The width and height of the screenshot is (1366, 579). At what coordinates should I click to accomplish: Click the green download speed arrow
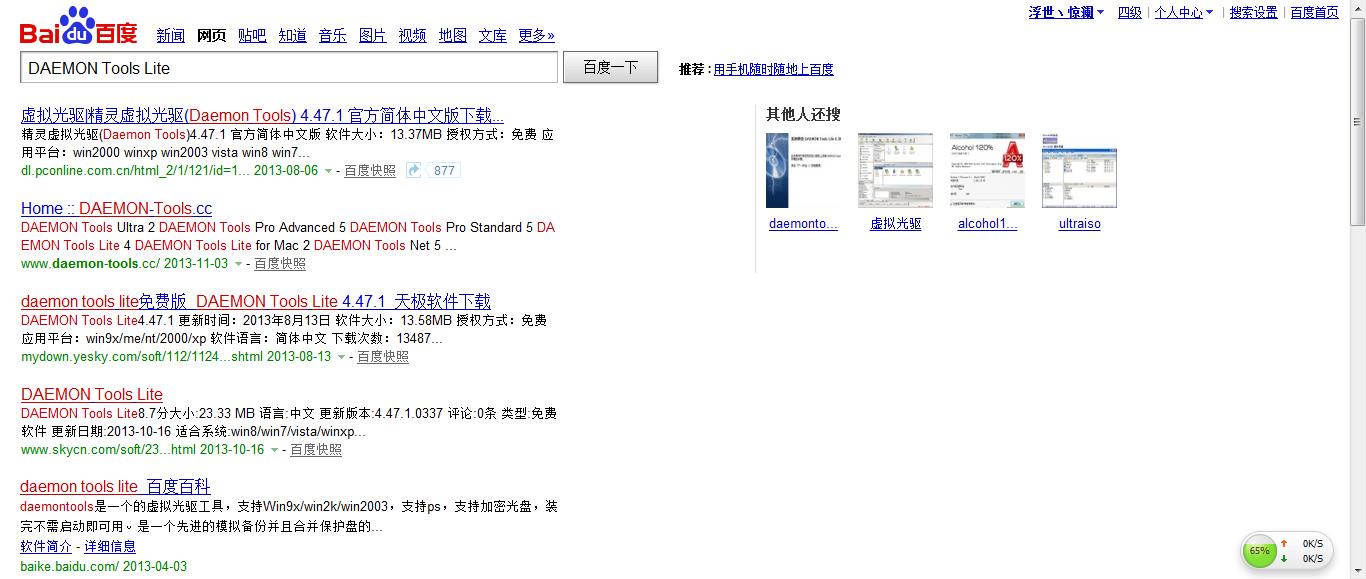pos(1284,558)
